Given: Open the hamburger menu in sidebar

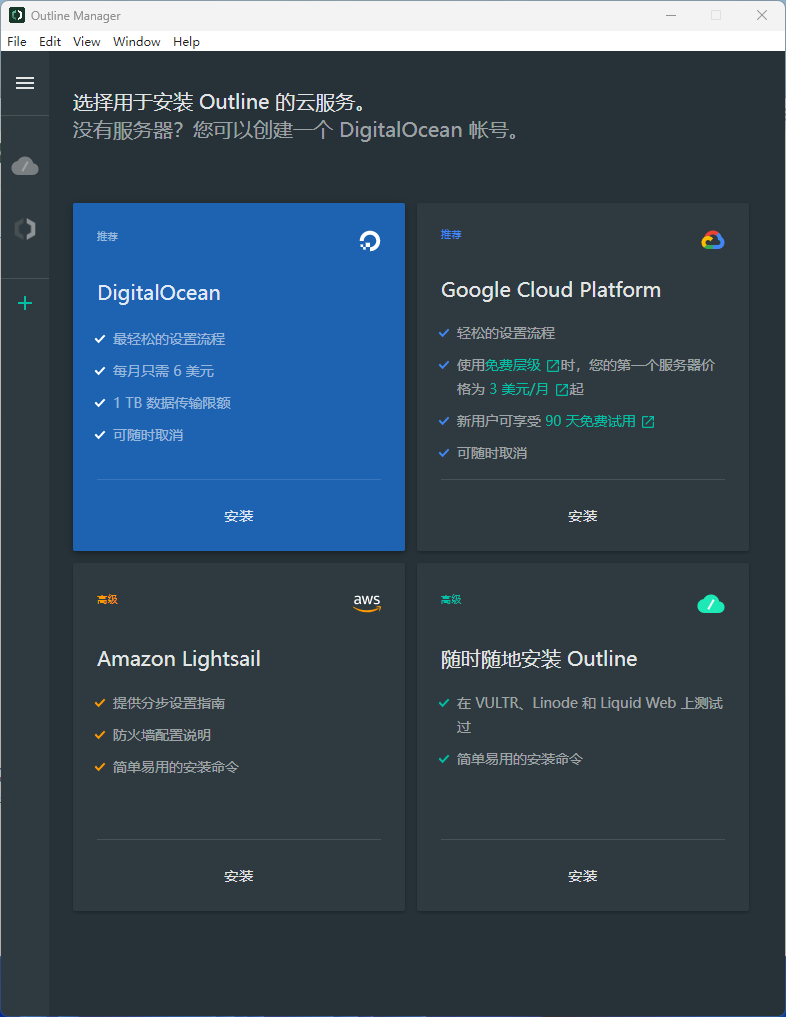Looking at the screenshot, I should [x=25, y=83].
